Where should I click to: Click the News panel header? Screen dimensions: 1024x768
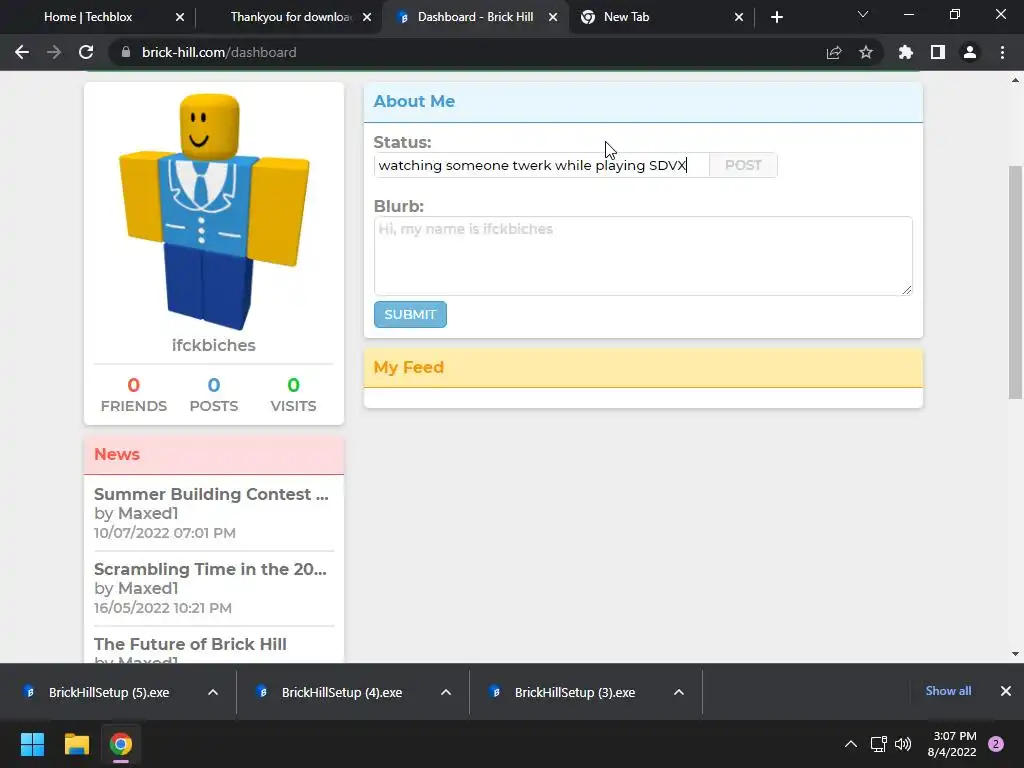[214, 455]
